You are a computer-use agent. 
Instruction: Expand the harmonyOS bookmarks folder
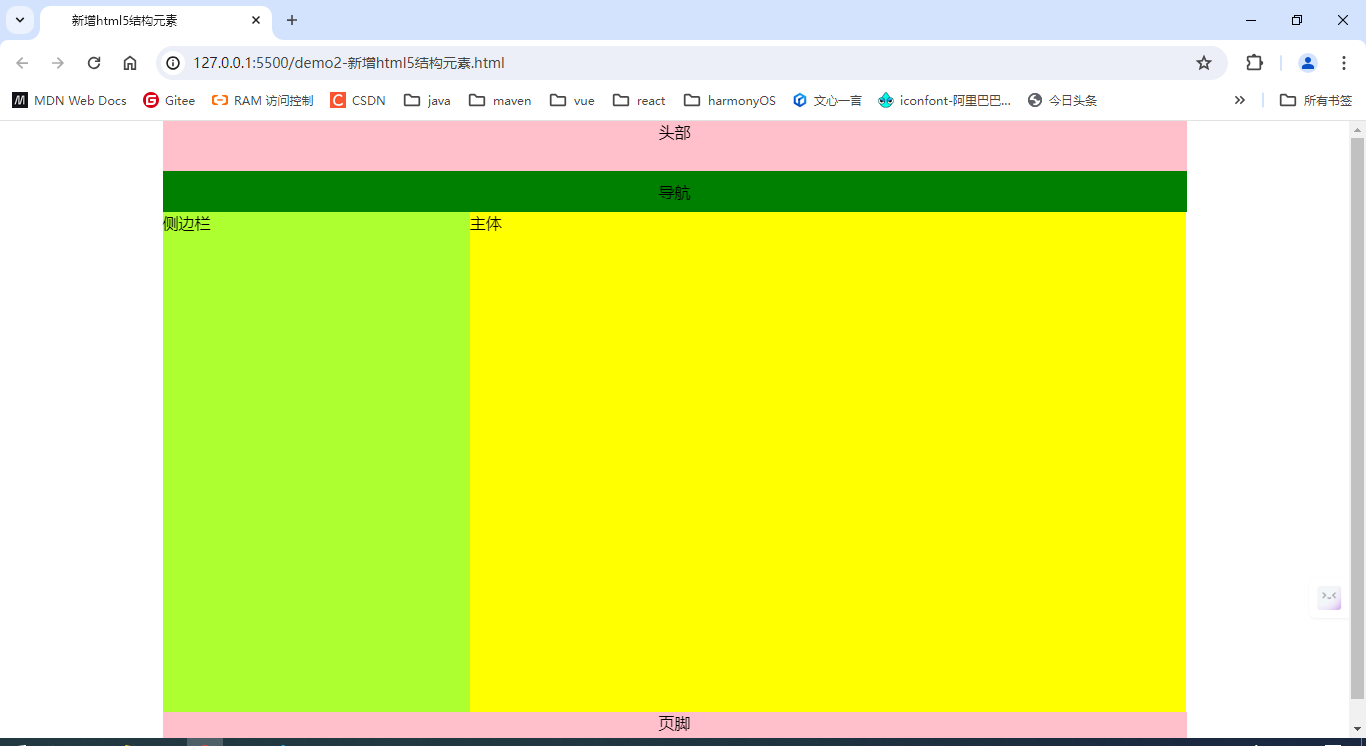point(730,100)
